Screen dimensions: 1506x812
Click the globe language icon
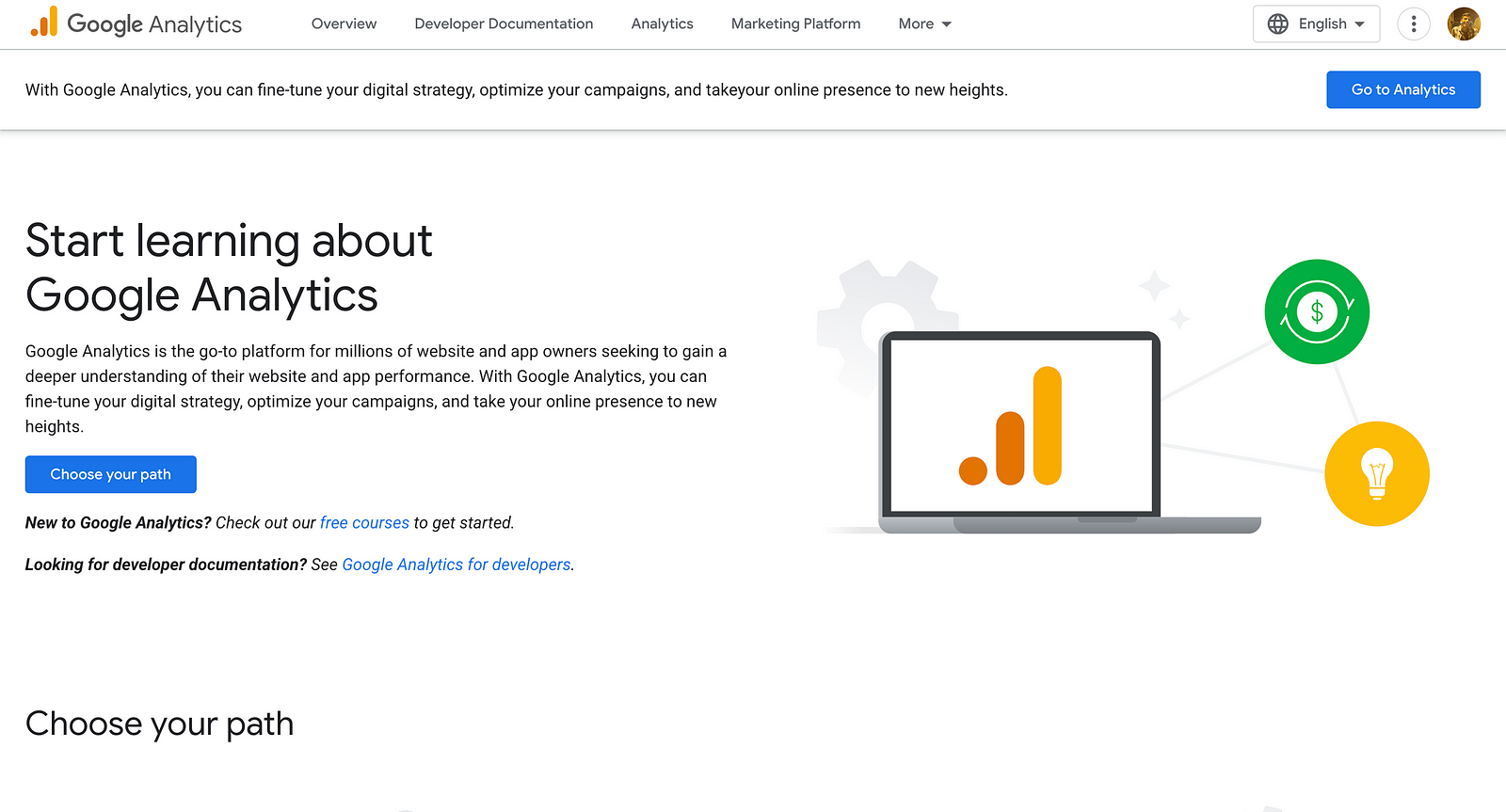pos(1277,24)
